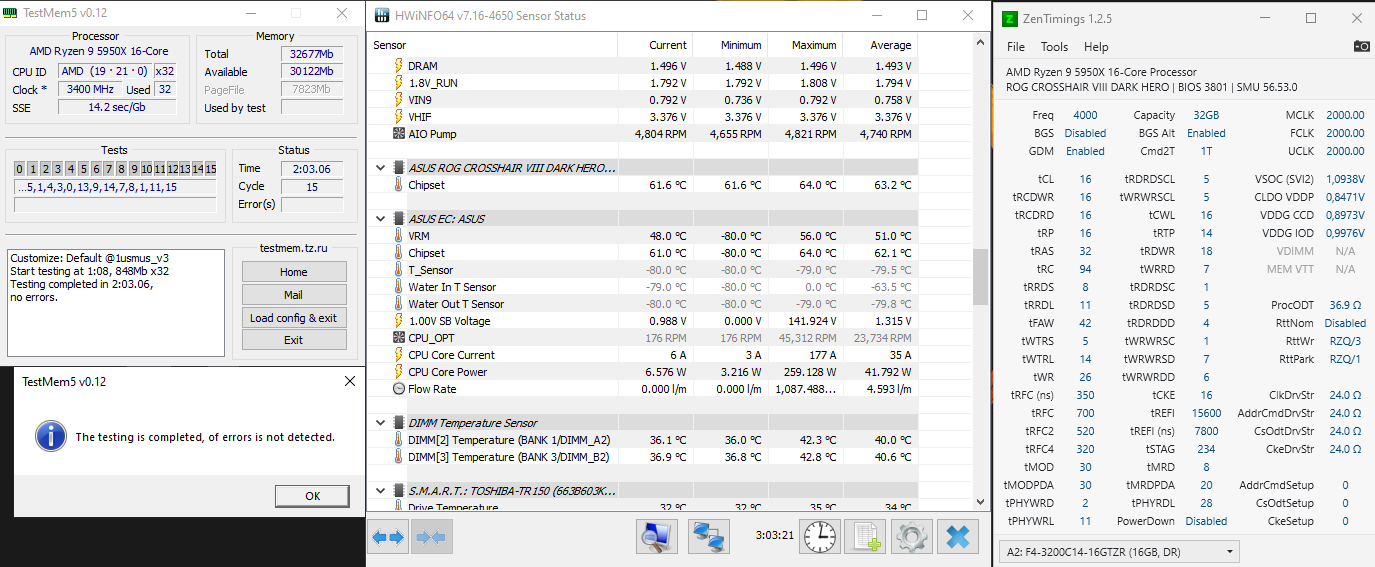
Task: Click the network computers icon in HWiNFO toolbar
Action: [709, 537]
